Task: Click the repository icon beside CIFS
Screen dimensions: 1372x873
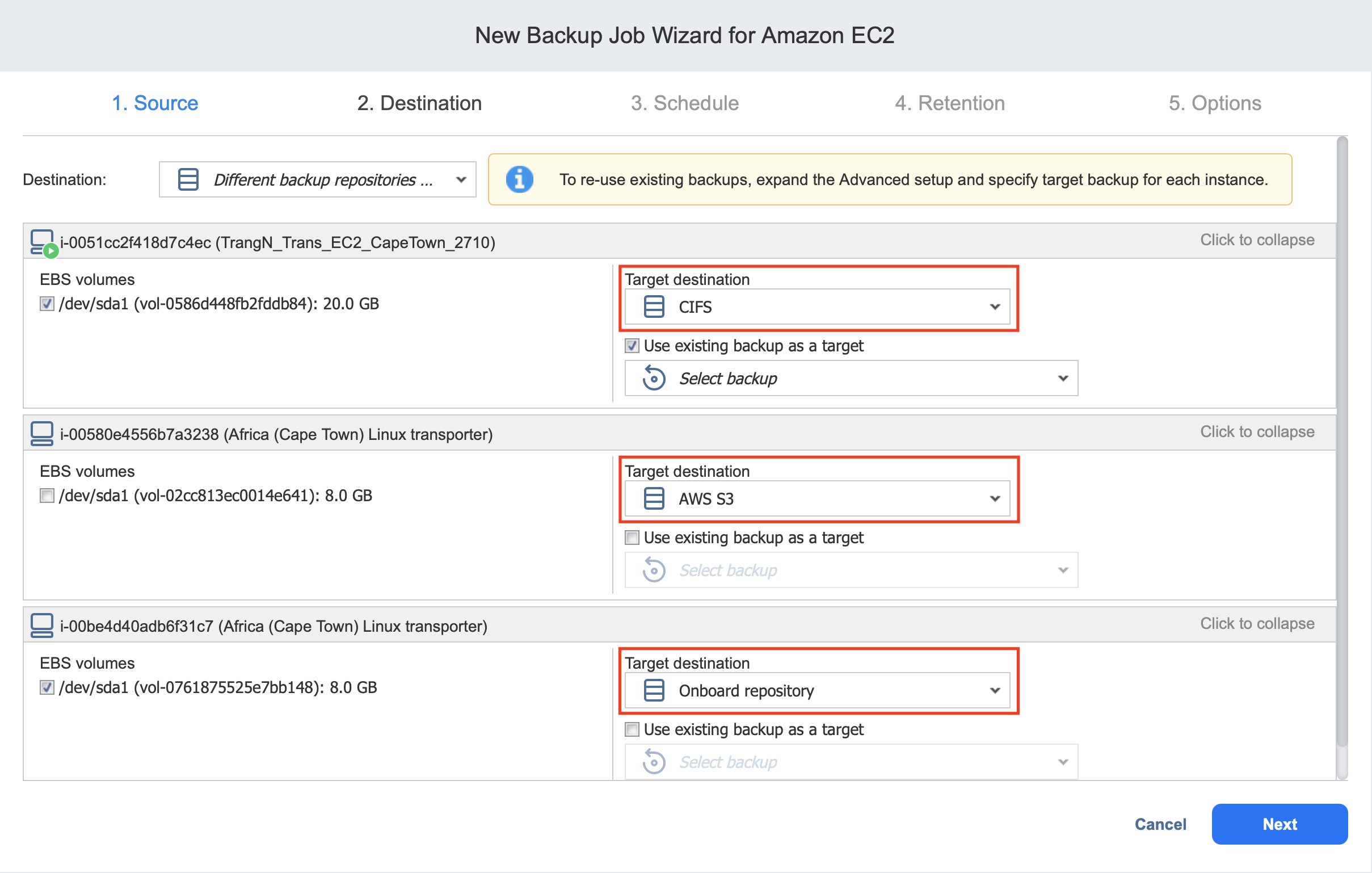Action: point(654,307)
